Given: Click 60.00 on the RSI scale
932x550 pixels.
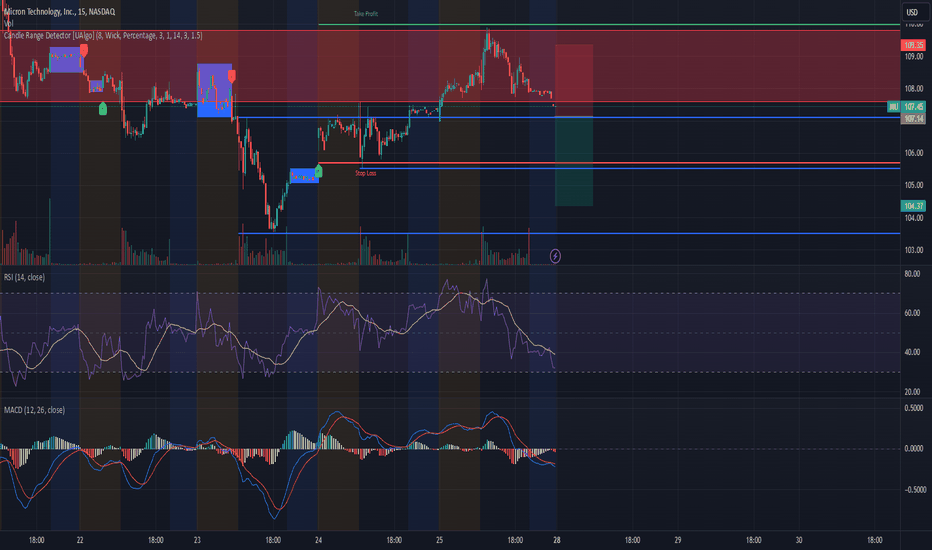Looking at the screenshot, I should [912, 313].
